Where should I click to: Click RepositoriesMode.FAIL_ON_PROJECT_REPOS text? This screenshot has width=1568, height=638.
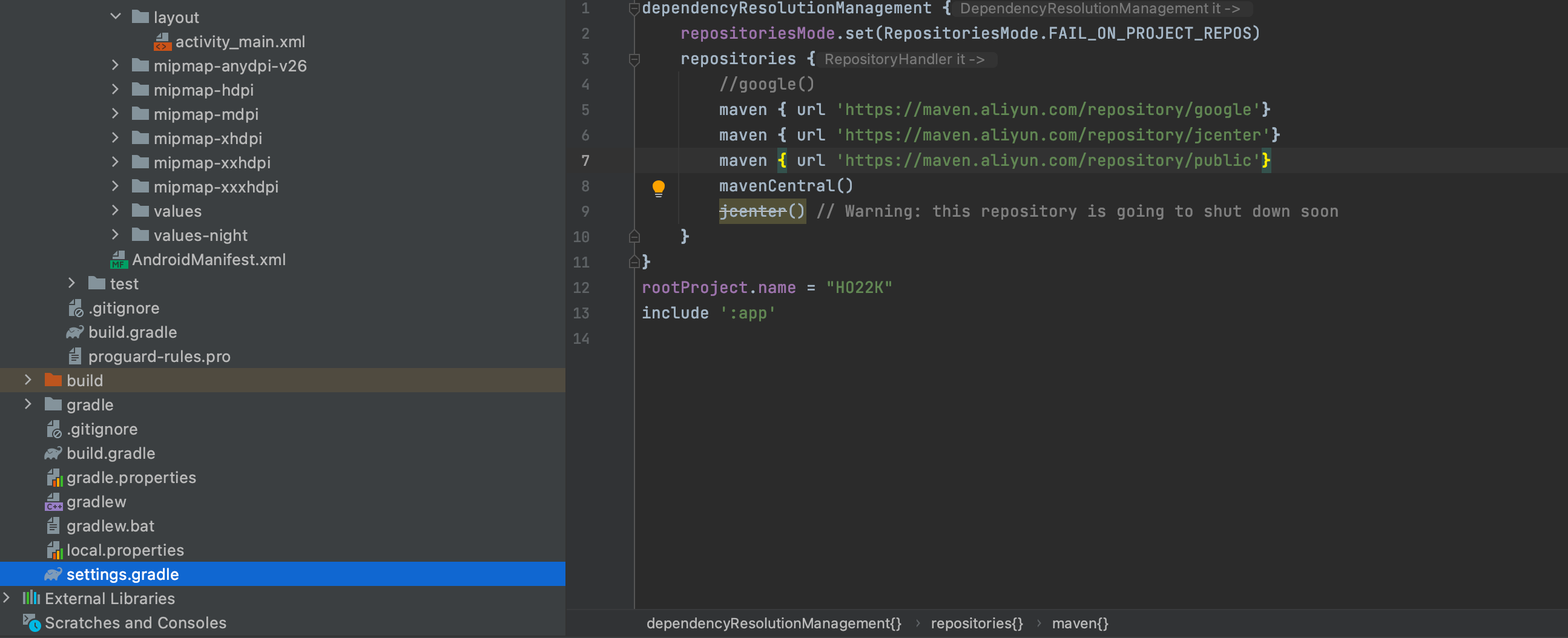click(1067, 33)
